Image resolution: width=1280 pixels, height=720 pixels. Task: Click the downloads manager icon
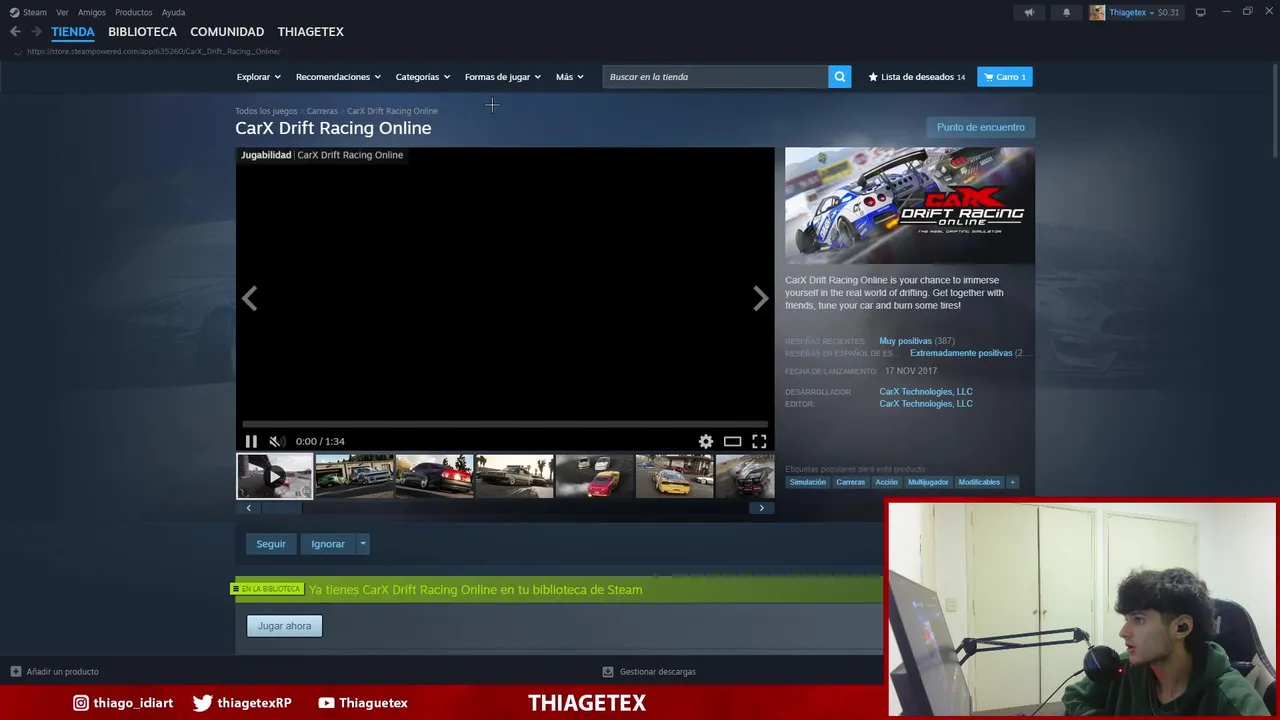[x=608, y=672]
